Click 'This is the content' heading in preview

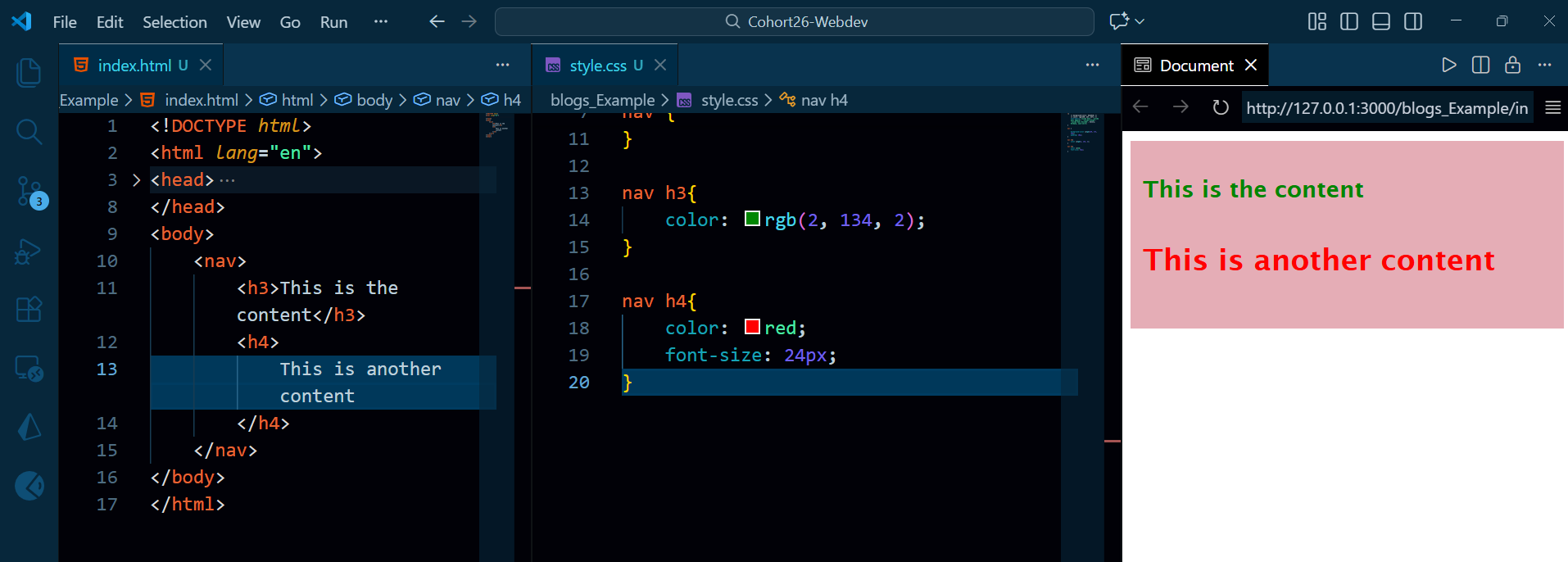click(x=1253, y=189)
